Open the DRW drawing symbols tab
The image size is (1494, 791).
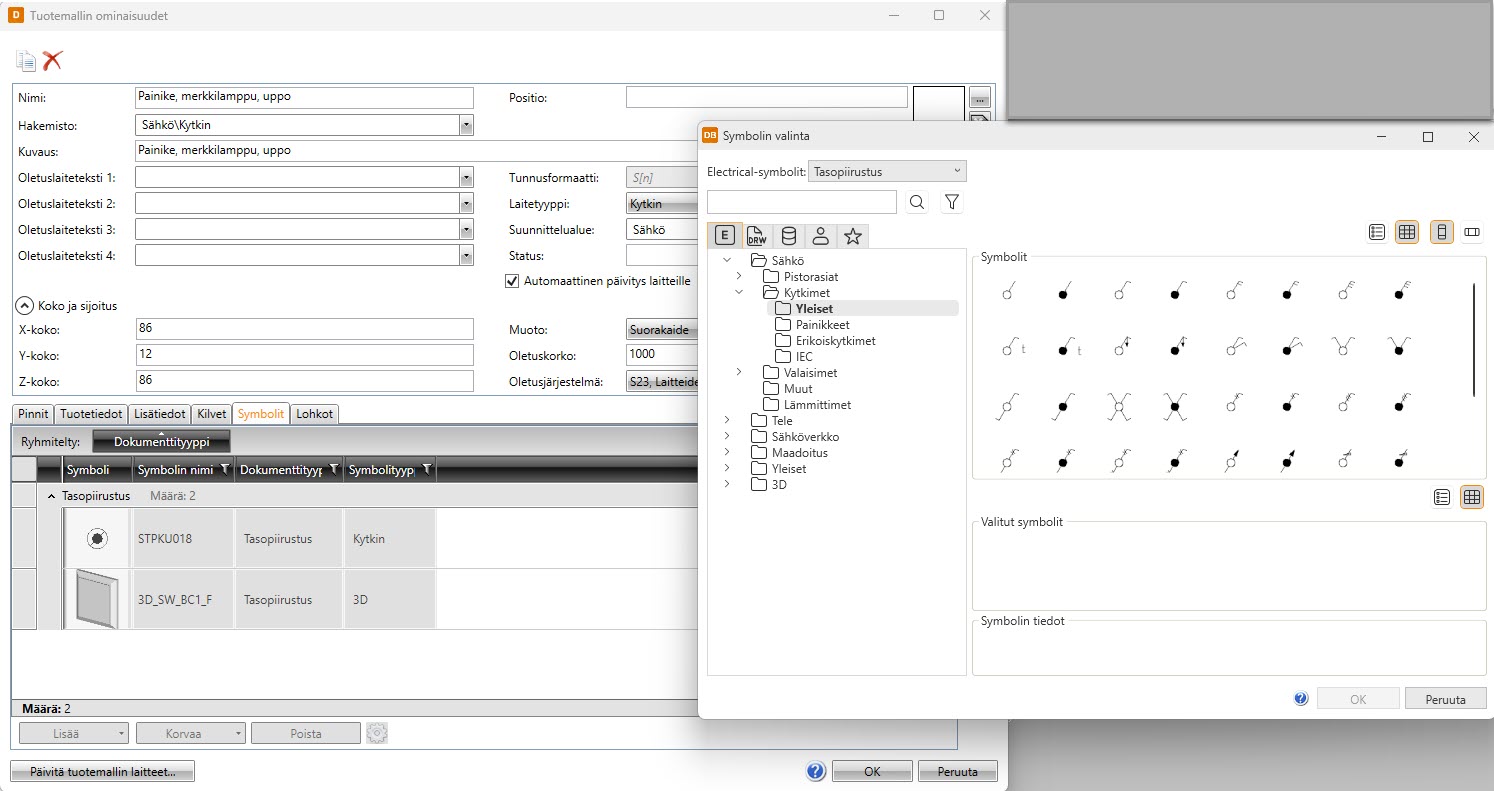[757, 236]
